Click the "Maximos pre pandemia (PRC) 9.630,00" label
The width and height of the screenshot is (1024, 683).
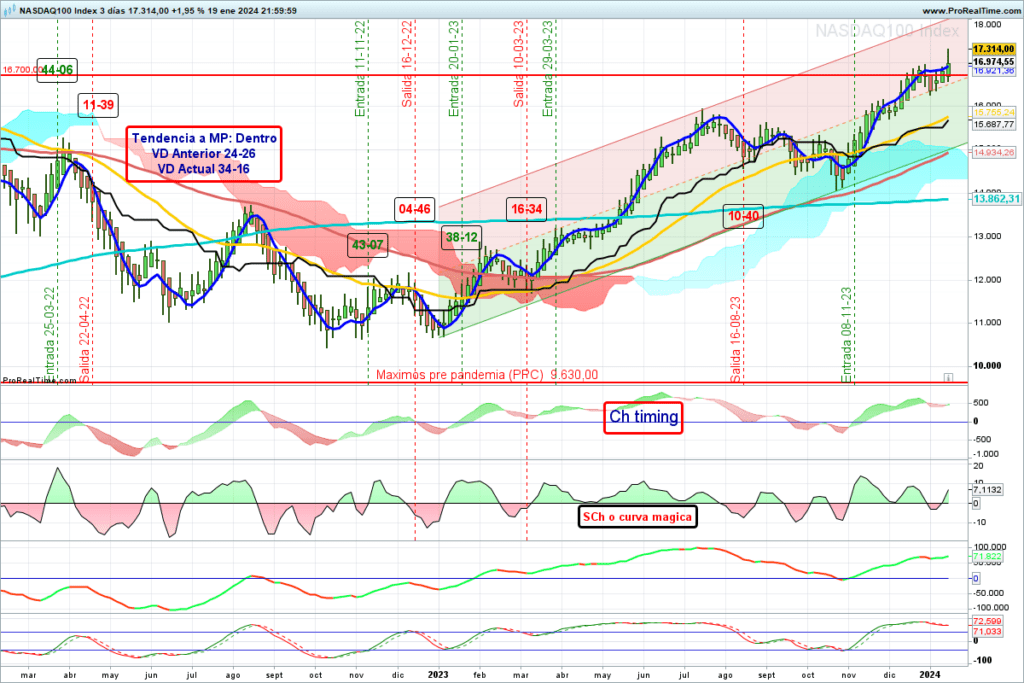[487, 375]
